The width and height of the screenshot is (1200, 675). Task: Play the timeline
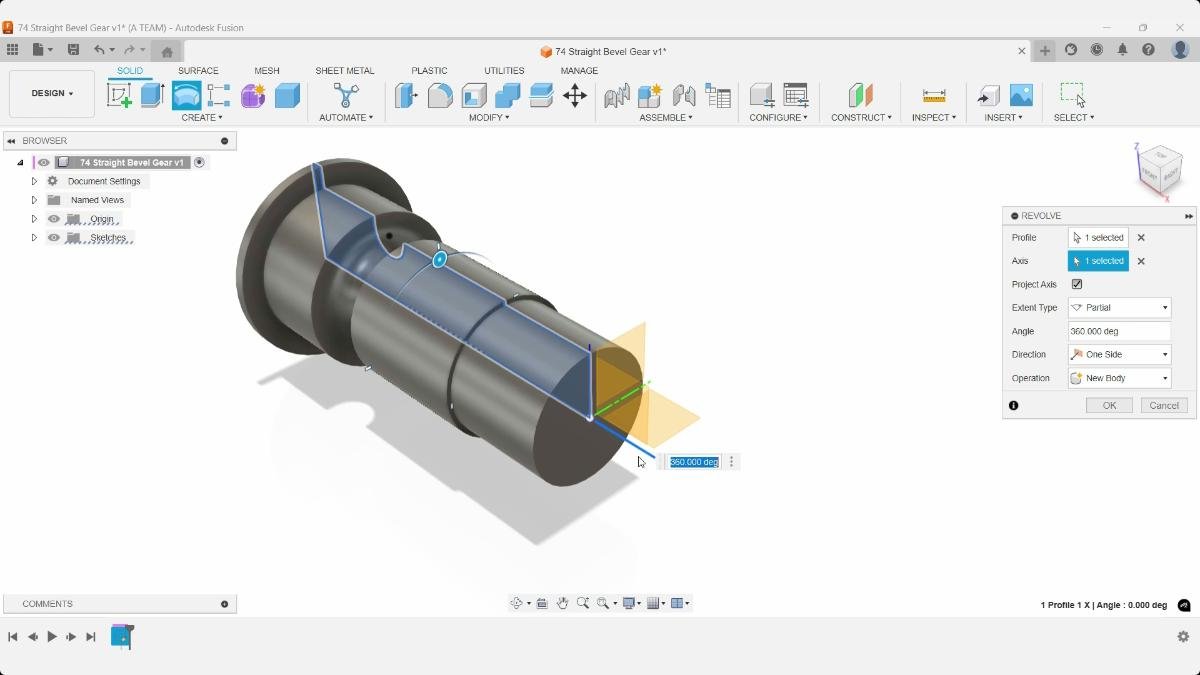[x=52, y=636]
